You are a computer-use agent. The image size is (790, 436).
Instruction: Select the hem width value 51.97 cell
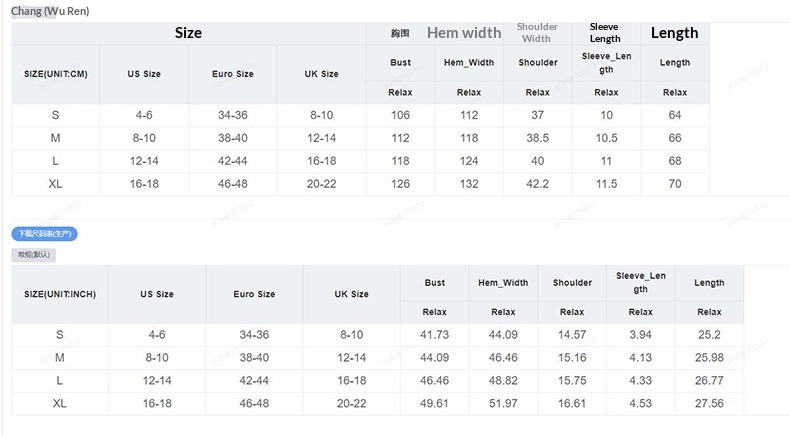[502, 403]
